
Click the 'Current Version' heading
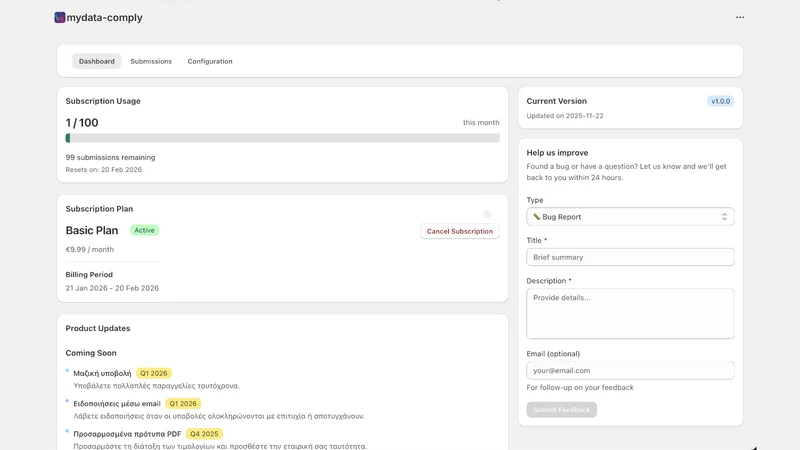click(557, 101)
